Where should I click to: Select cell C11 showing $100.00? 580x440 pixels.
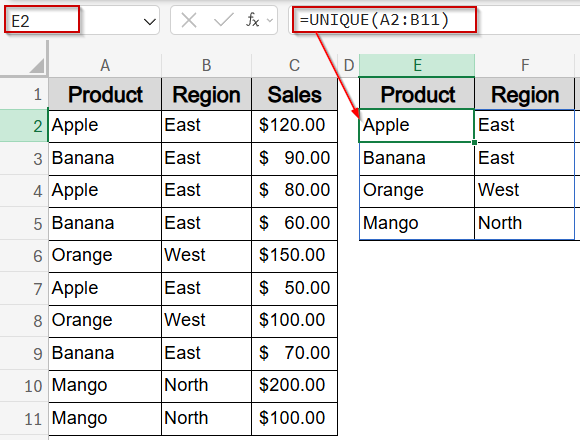294,419
